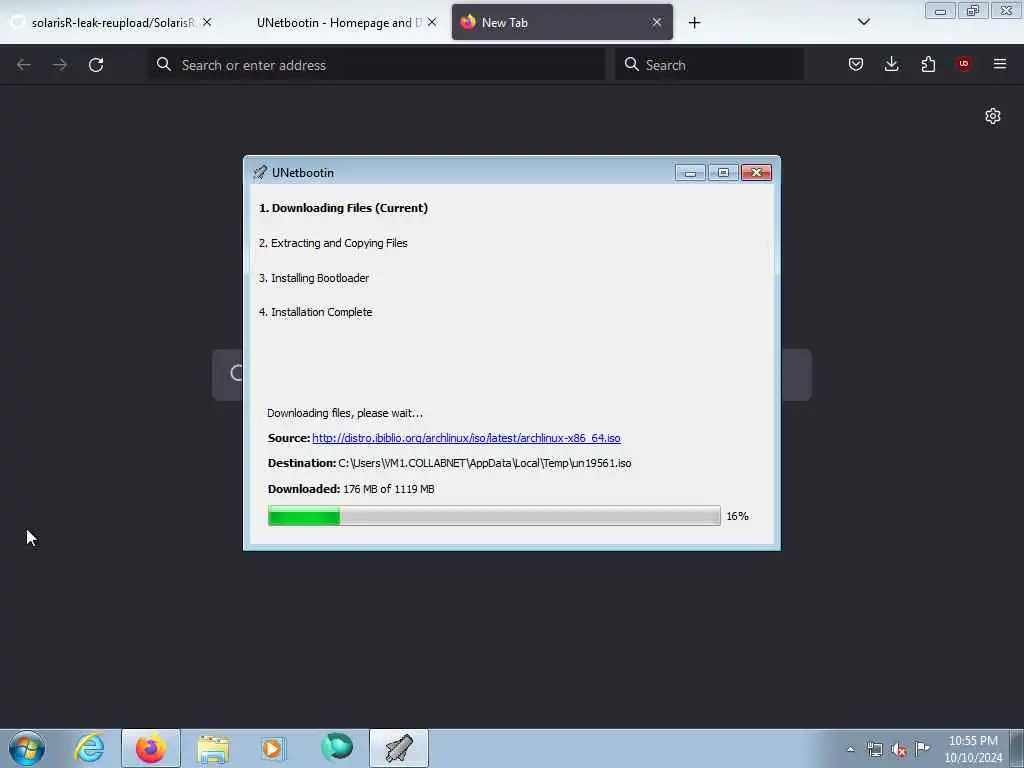The height and width of the screenshot is (768, 1024).
Task: Open the teal globe taskbar app
Action: tap(337, 748)
